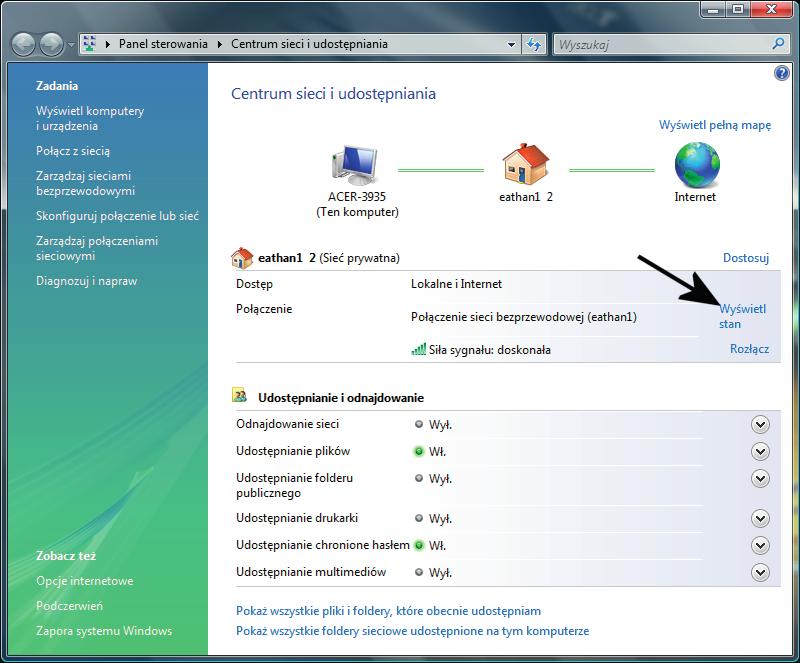Expand Udostępnianie chronione hasłem chevron
Screen dimensions: 800x663
760,546
